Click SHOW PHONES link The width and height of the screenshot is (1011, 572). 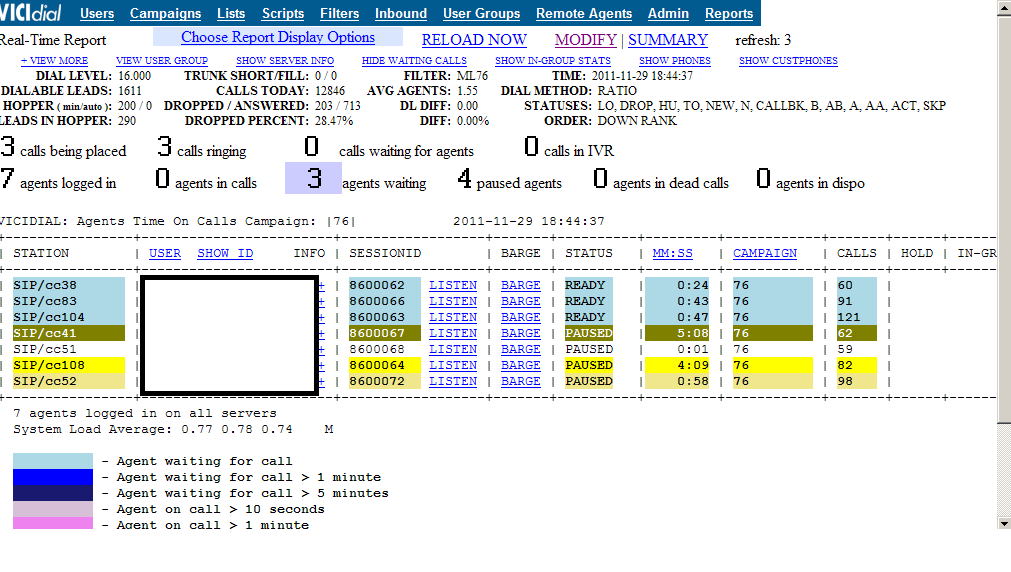pyautogui.click(x=674, y=61)
